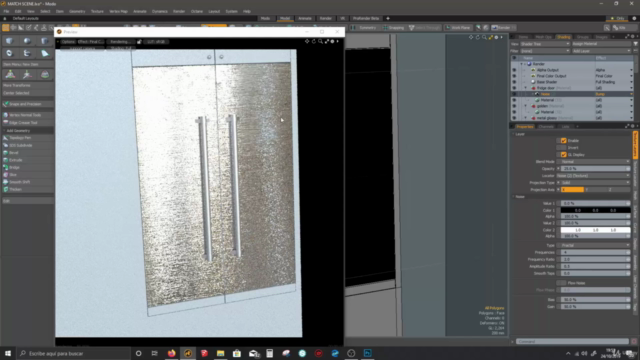The height and width of the screenshot is (360, 640).
Task: Click the Options button in Preview
Action: click(68, 42)
